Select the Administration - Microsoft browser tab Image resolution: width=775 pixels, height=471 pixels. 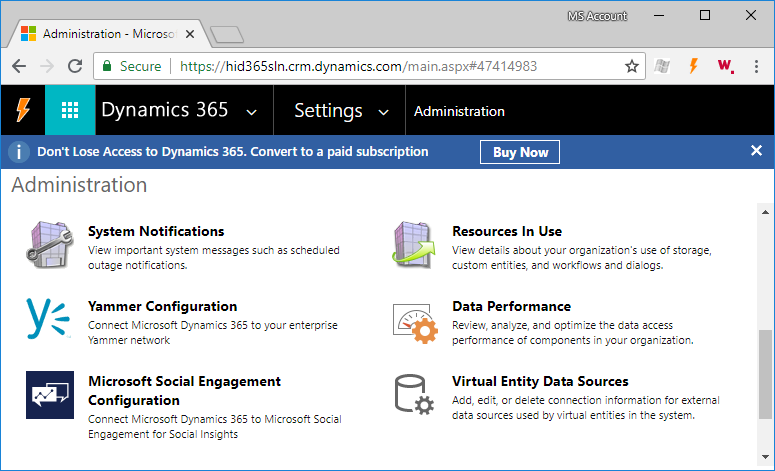click(x=109, y=34)
